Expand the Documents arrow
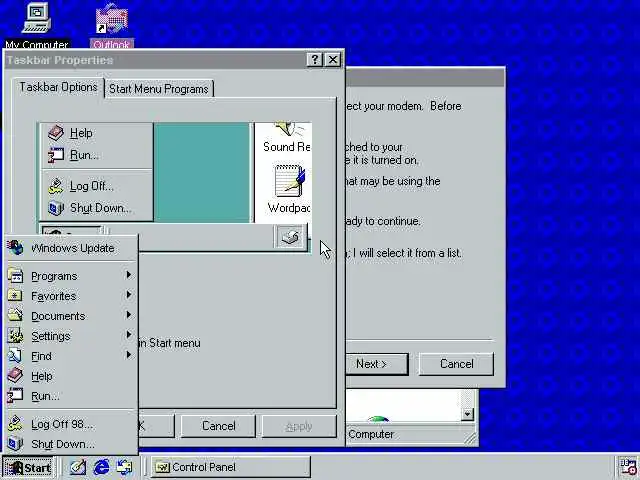Screen dimensions: 640x480 coord(129,314)
